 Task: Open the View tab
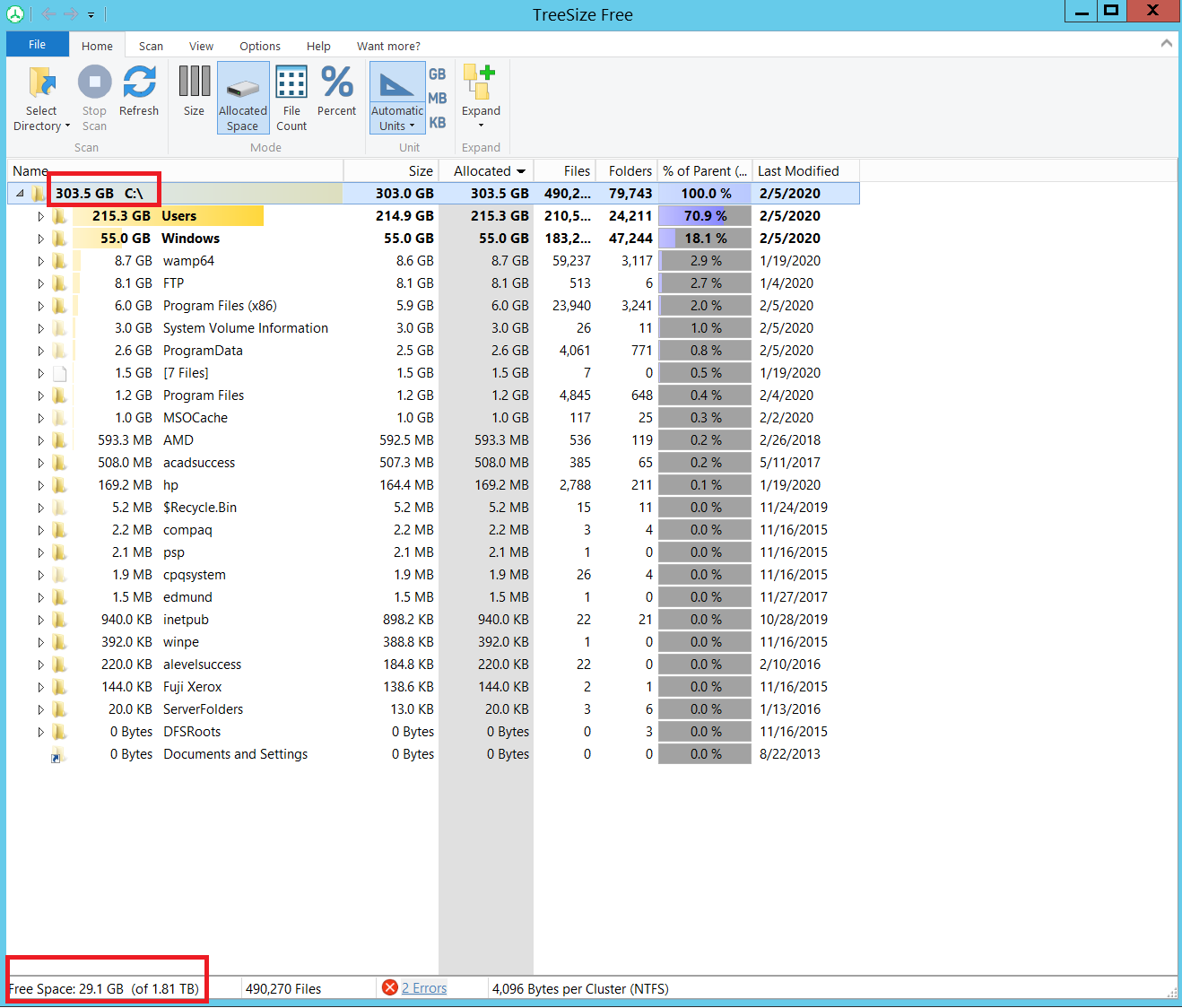[x=201, y=46]
